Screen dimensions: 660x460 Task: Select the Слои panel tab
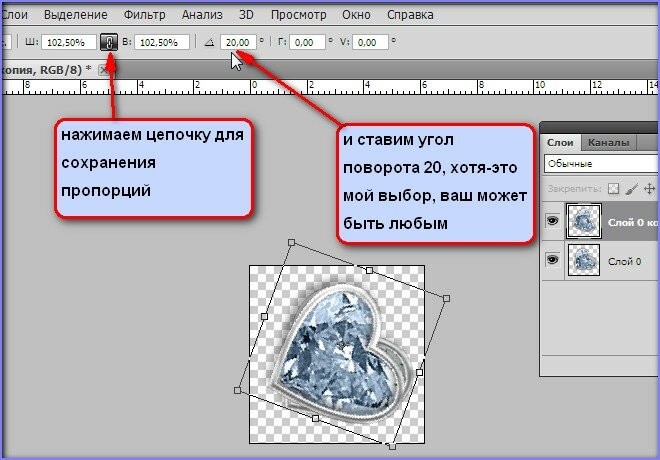[561, 142]
